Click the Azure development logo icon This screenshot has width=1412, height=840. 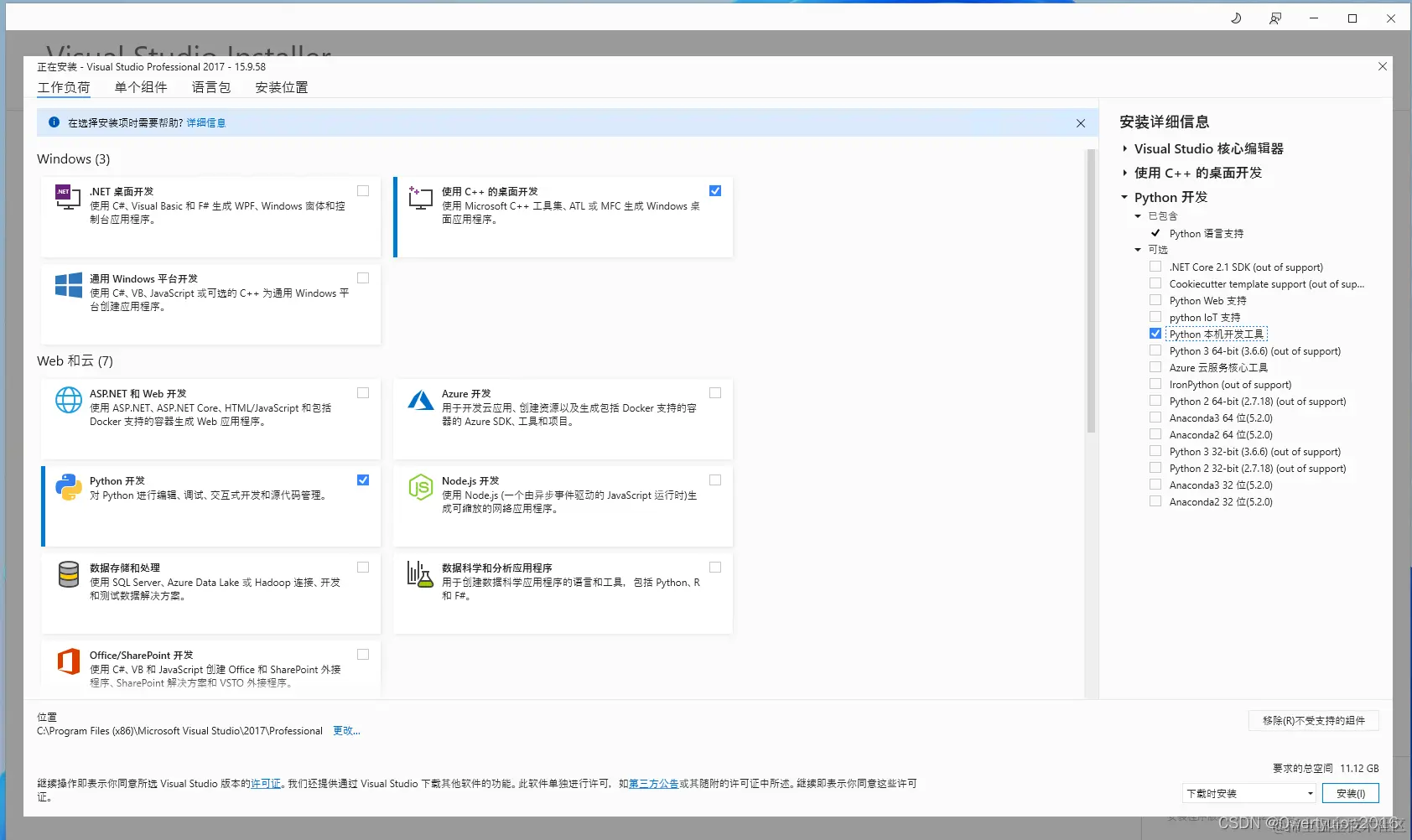click(420, 400)
